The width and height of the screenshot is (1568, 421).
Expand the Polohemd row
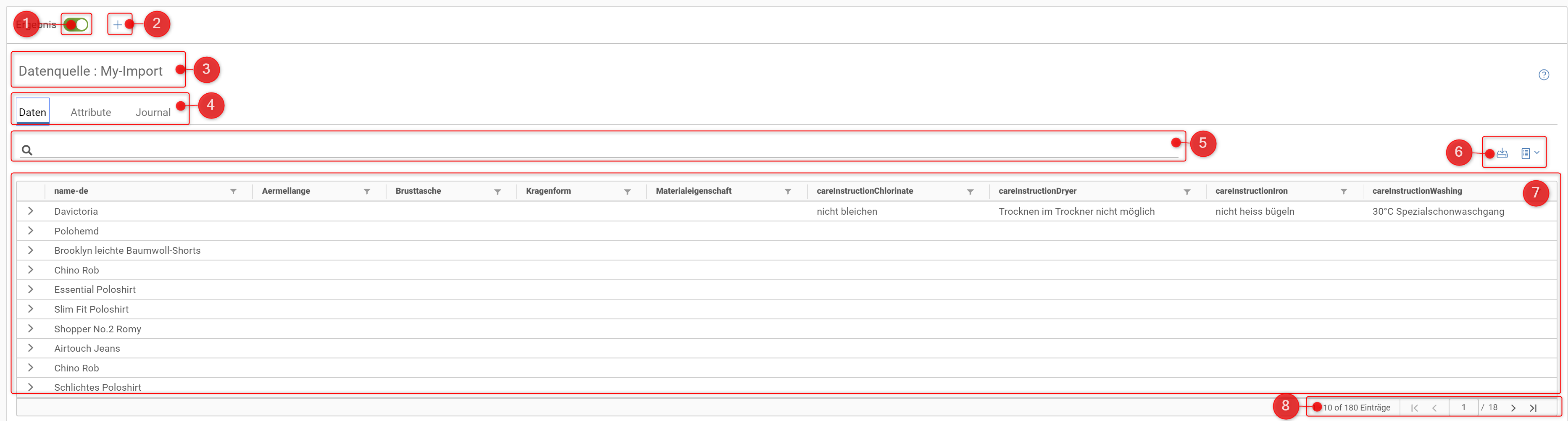point(30,231)
